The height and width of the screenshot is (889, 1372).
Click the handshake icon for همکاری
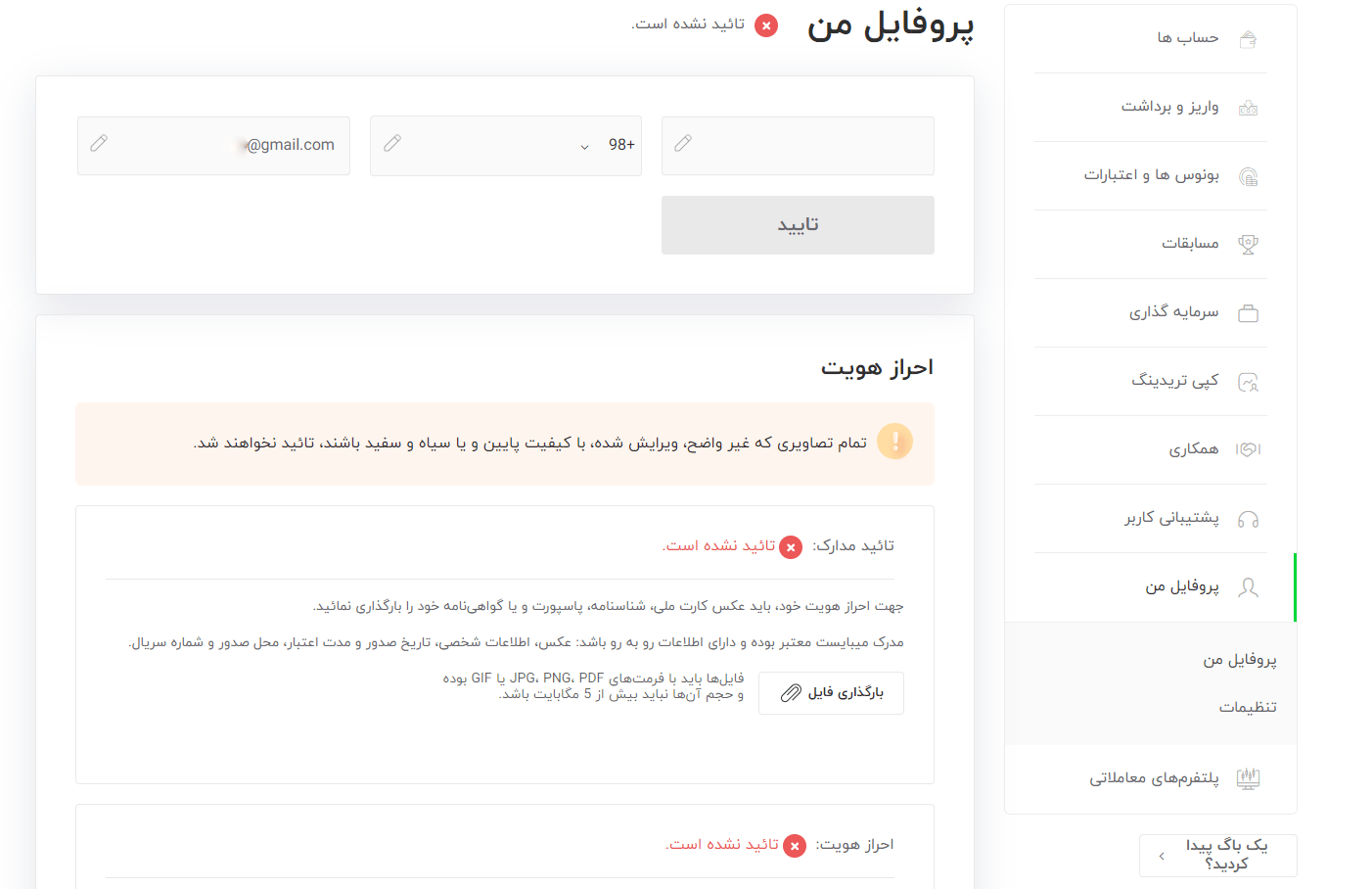pos(1248,449)
